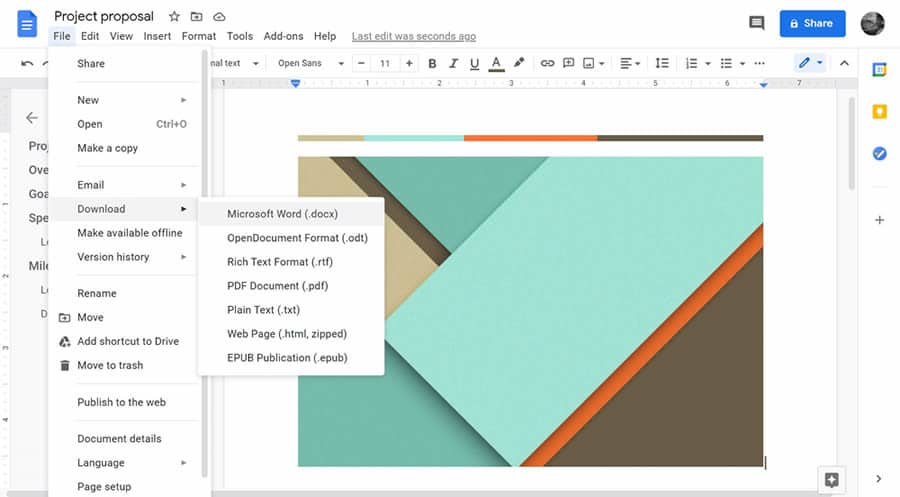Screen dimensions: 900x497
Task: Click the Last edit was seconds ago link
Action: [x=414, y=36]
